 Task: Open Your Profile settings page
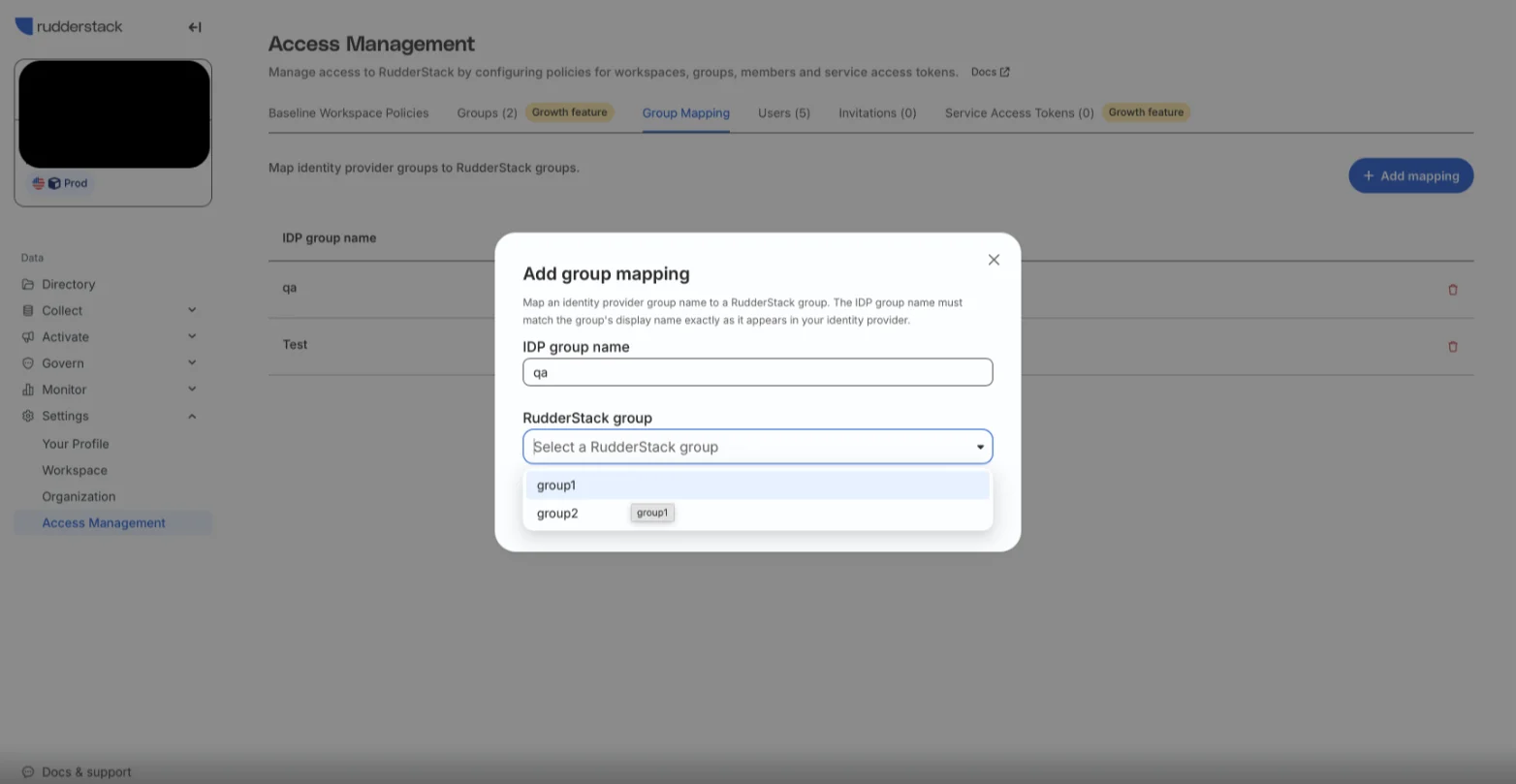tap(76, 444)
